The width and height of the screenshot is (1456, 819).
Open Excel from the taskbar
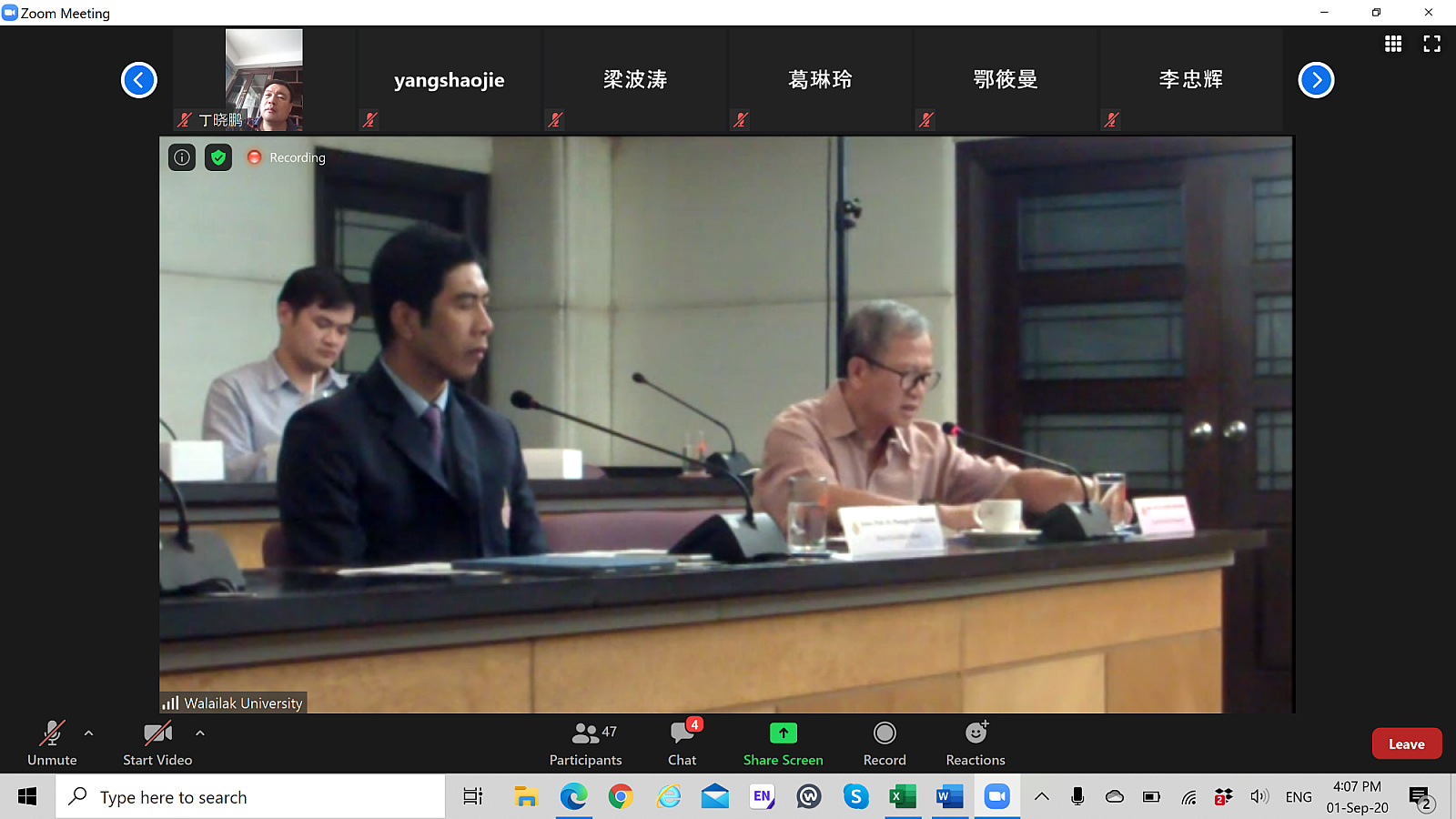pyautogui.click(x=902, y=797)
